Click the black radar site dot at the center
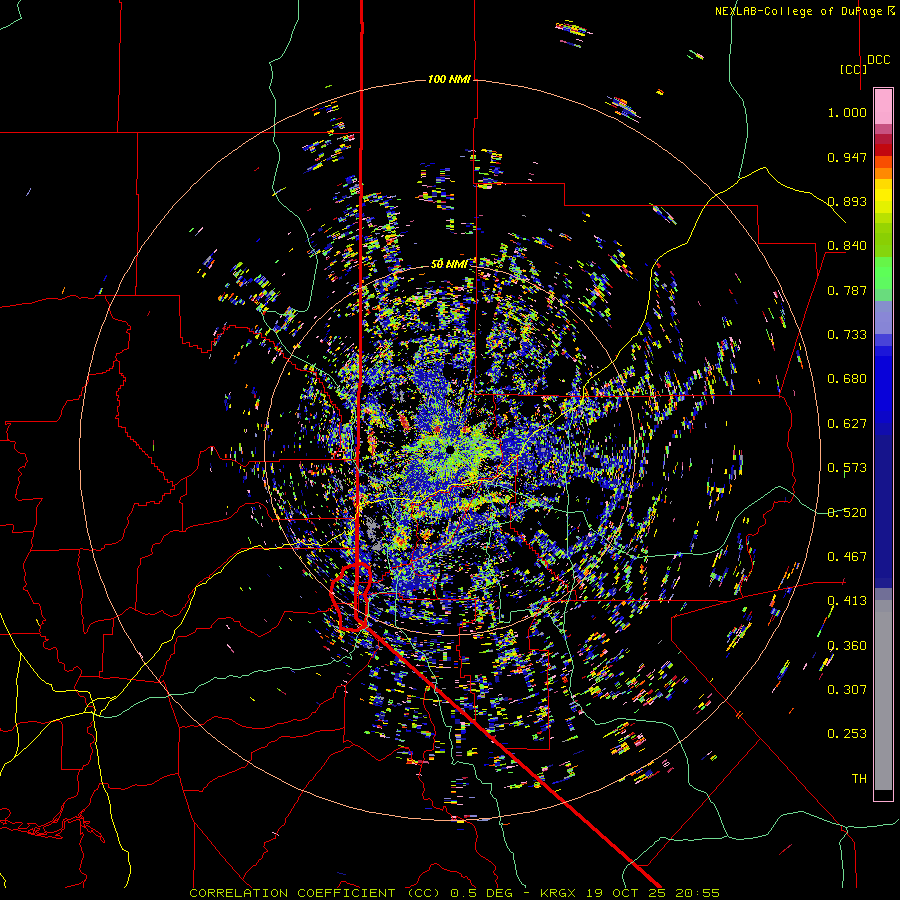Viewport: 900px width, 900px height. click(x=449, y=449)
